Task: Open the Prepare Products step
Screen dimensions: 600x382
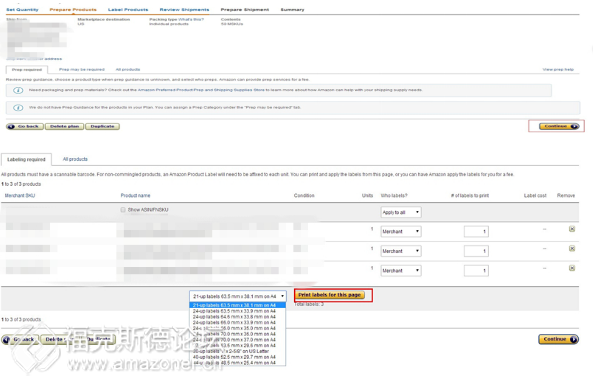Action: pos(73,10)
